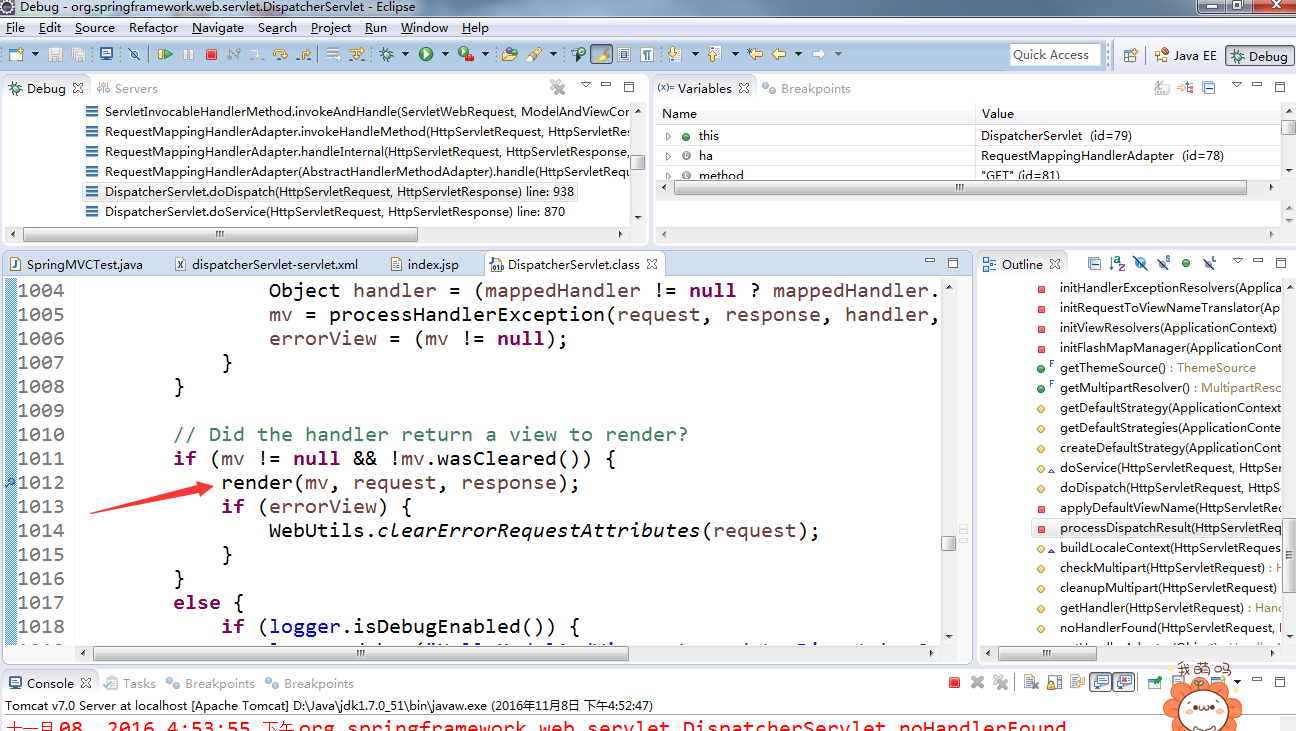The height and width of the screenshot is (731, 1296).
Task: Switch to dispatcherServlet-servlet.xml editor tab
Action: coord(266,264)
